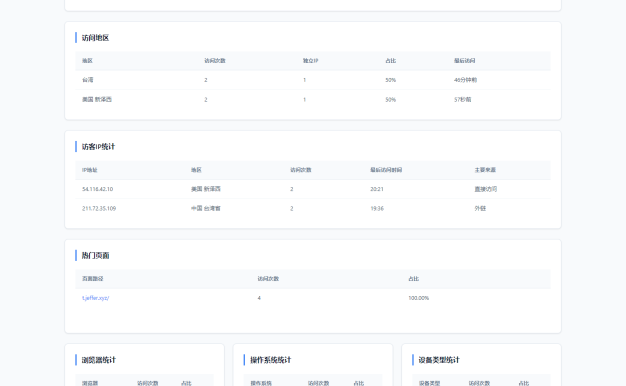This screenshot has width=626, height=386.
Task: Click the 访问次数 header in 访客IP统计 table
Action: [x=301, y=170]
